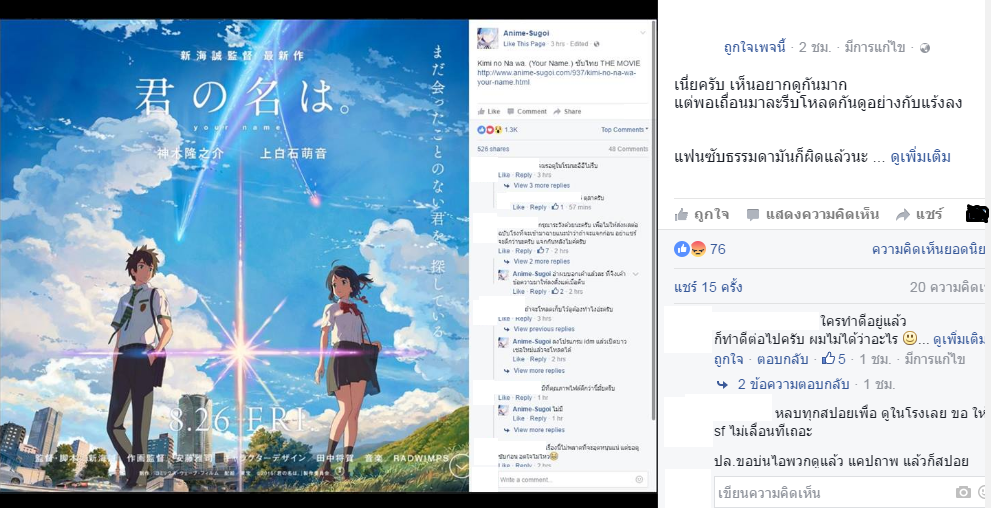Click the camera icon in เขียนความคิดเห็น box
Screen dimensions: 991x508
click(x=963, y=492)
